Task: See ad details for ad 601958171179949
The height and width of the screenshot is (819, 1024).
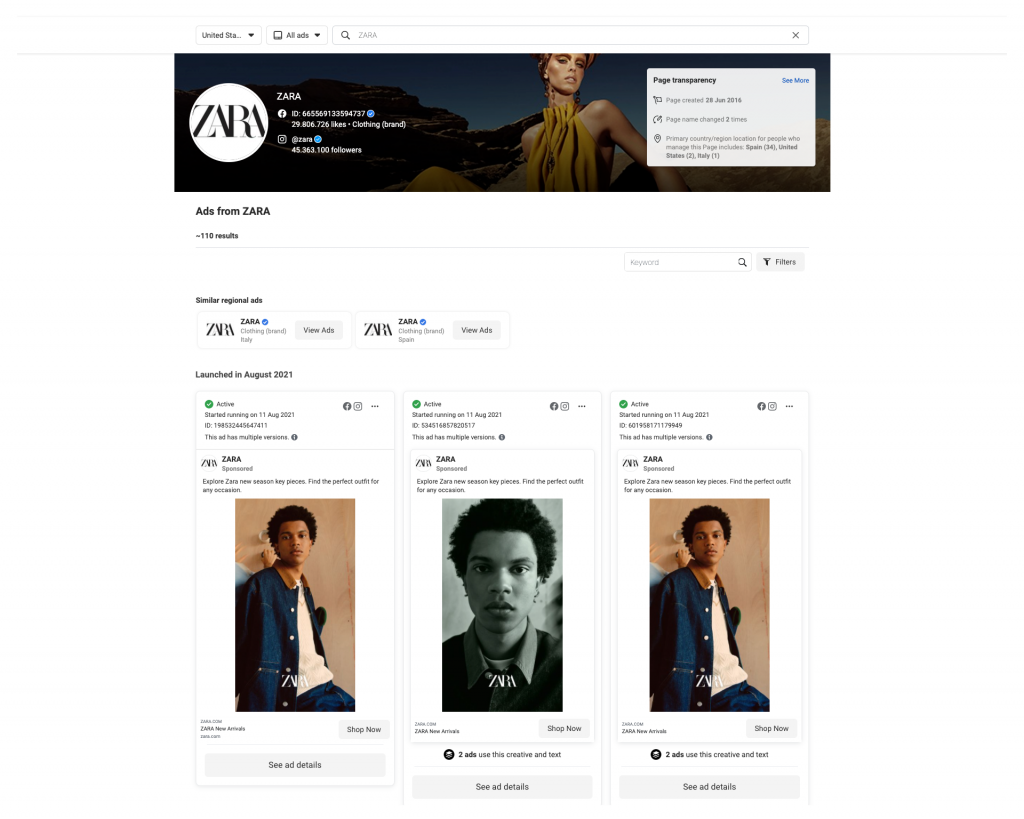Action: 709,787
